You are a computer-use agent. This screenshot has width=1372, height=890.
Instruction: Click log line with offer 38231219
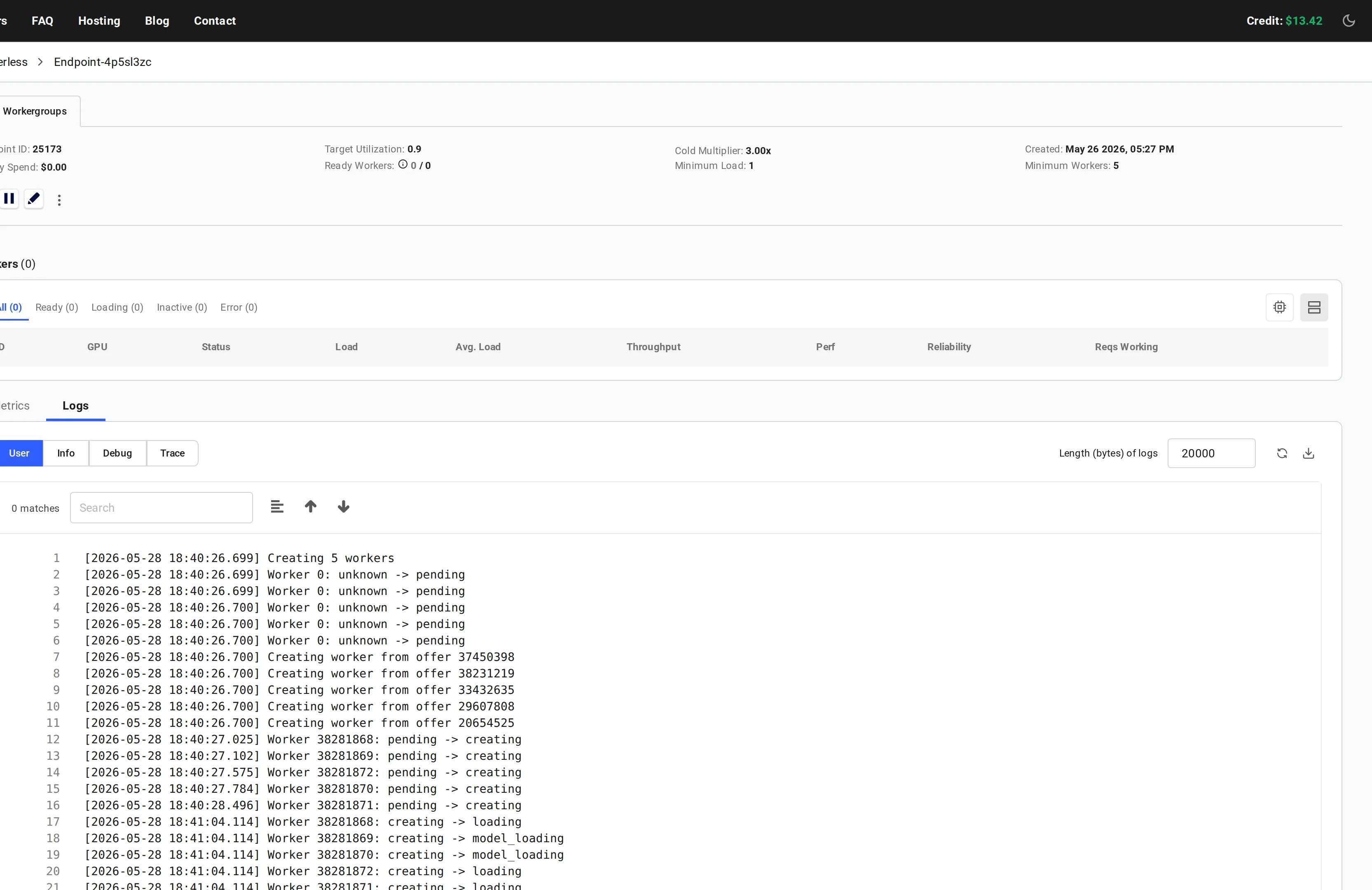(x=299, y=673)
